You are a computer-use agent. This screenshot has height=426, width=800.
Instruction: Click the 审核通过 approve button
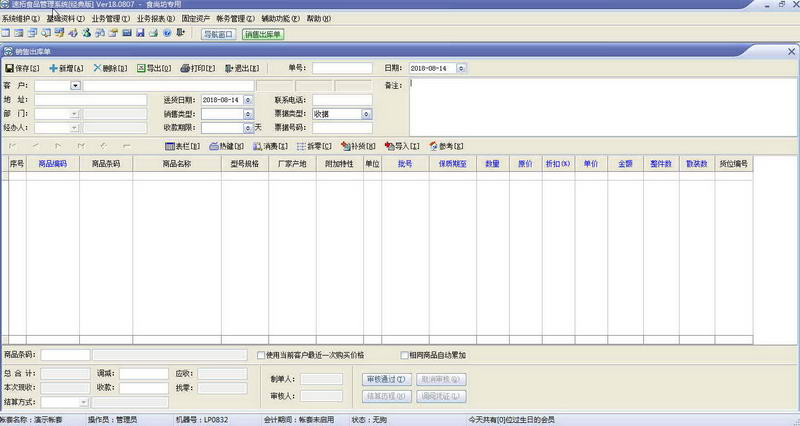tap(386, 380)
